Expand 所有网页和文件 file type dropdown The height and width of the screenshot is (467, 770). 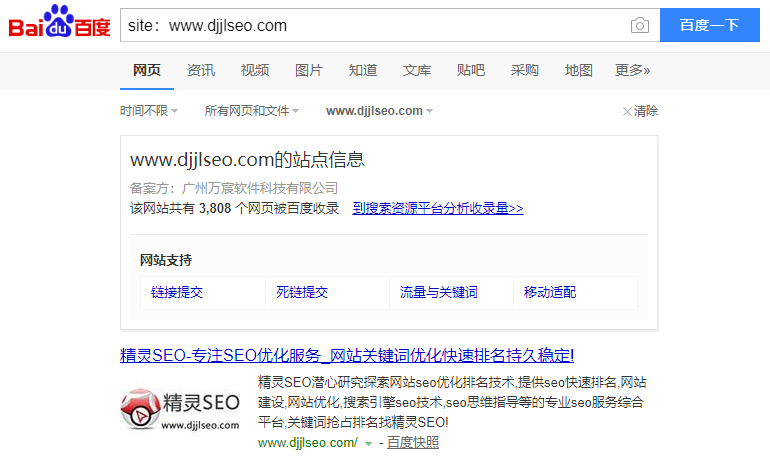[252, 111]
